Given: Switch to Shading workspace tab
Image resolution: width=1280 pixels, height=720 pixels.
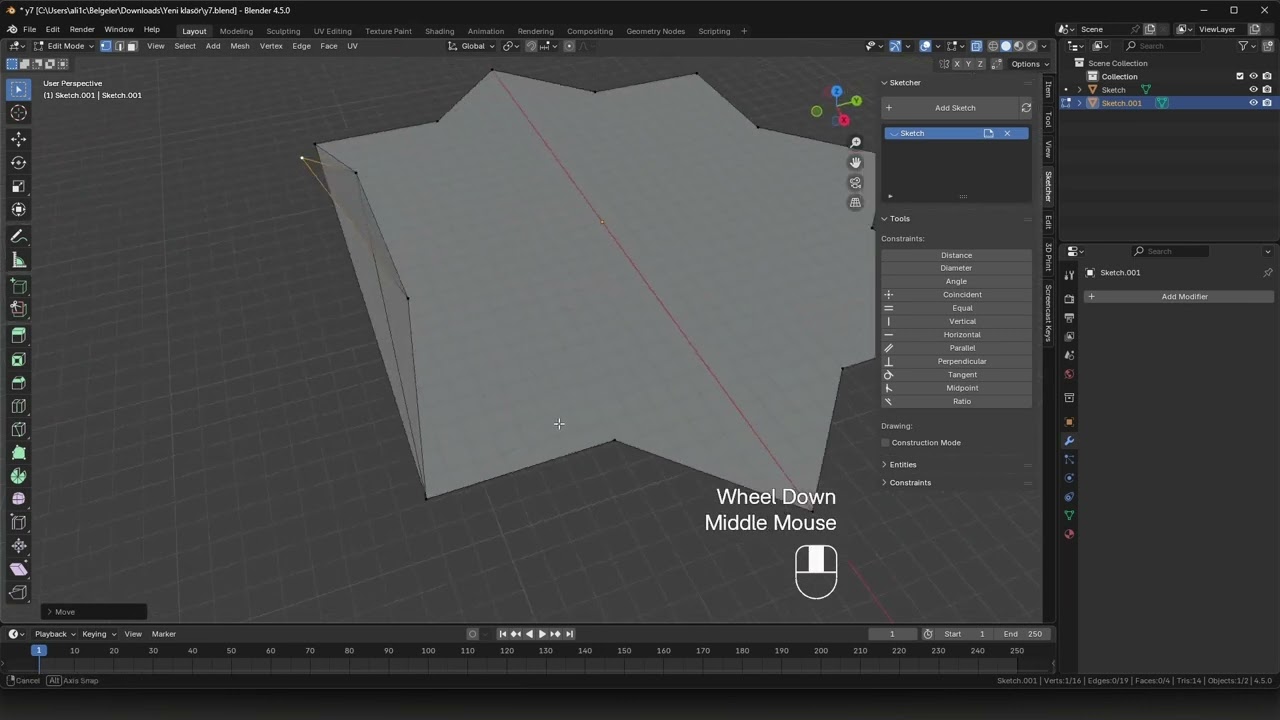Looking at the screenshot, I should pos(439,31).
